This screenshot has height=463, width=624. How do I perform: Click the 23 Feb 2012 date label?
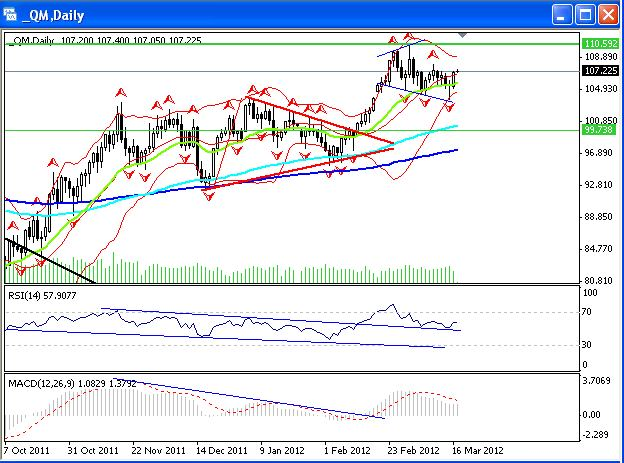click(x=413, y=451)
